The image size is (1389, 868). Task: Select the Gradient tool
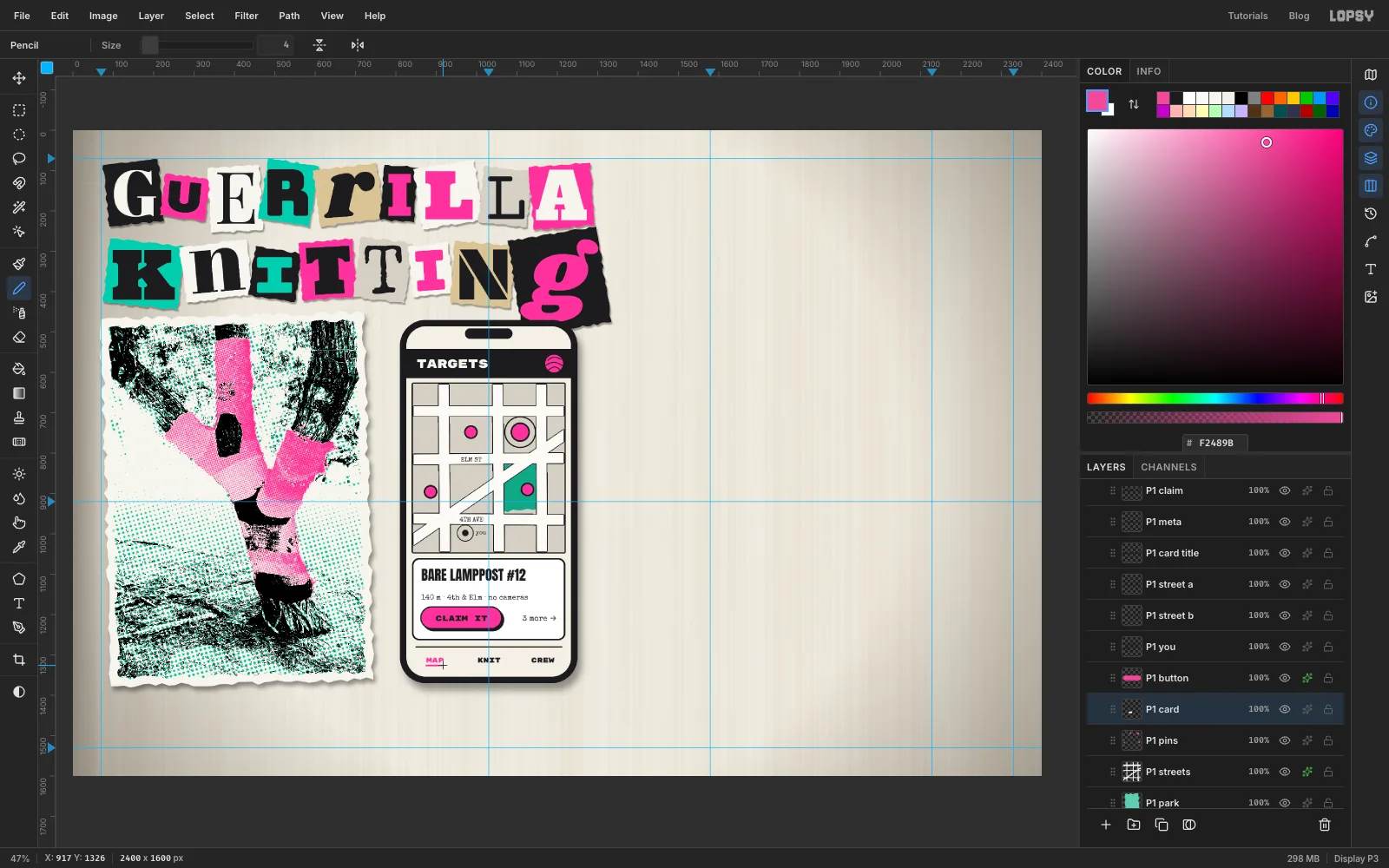pyautogui.click(x=19, y=393)
